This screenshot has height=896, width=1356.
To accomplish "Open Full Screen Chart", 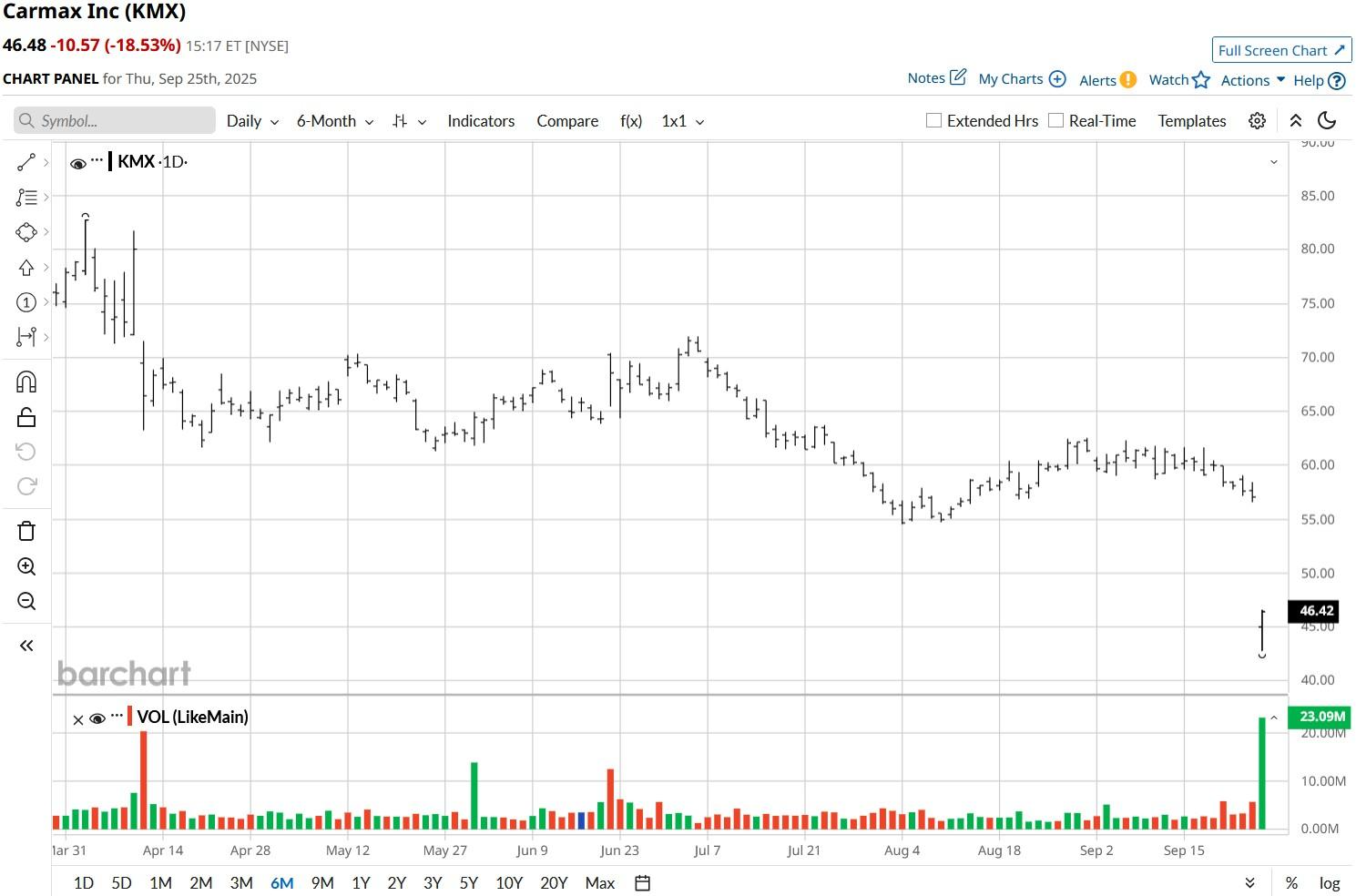I will pos(1281,50).
